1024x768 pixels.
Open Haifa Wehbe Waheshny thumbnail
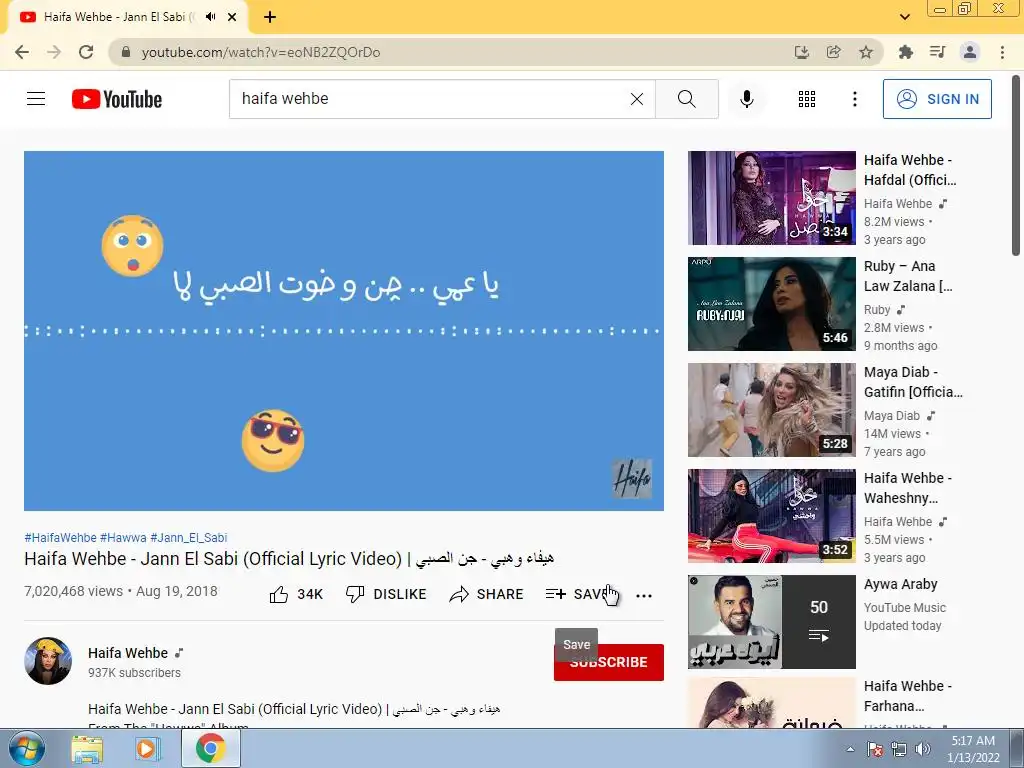(771, 516)
